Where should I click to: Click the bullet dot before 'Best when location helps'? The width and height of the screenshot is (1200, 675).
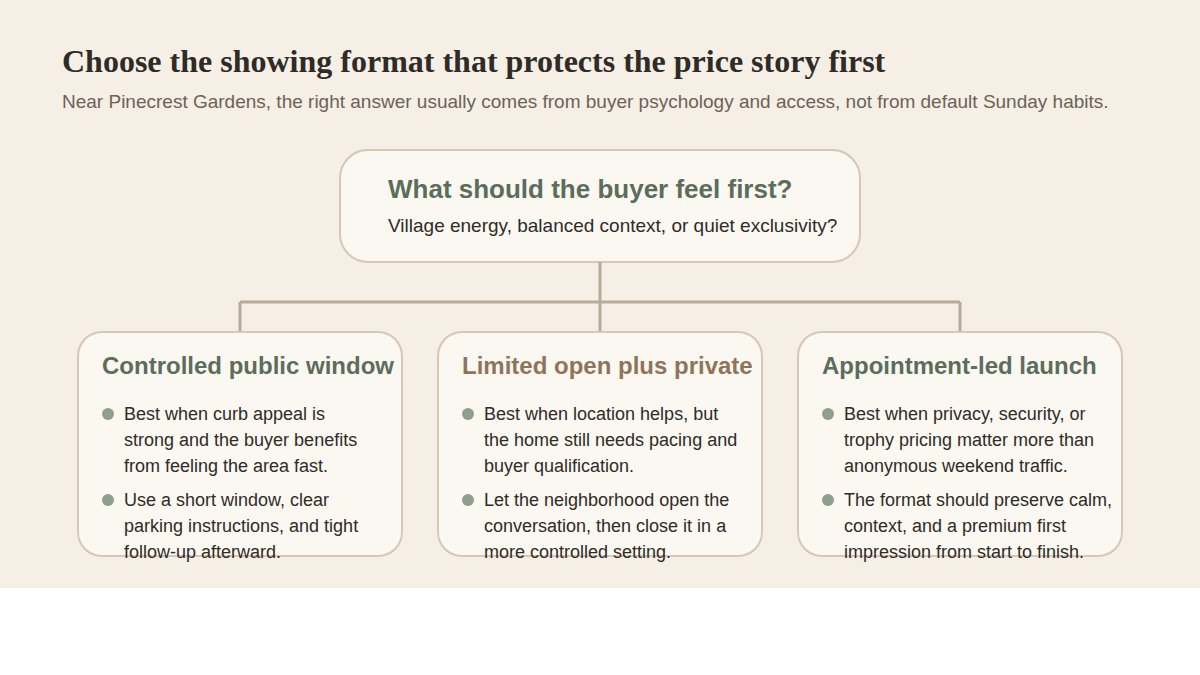[x=468, y=414]
